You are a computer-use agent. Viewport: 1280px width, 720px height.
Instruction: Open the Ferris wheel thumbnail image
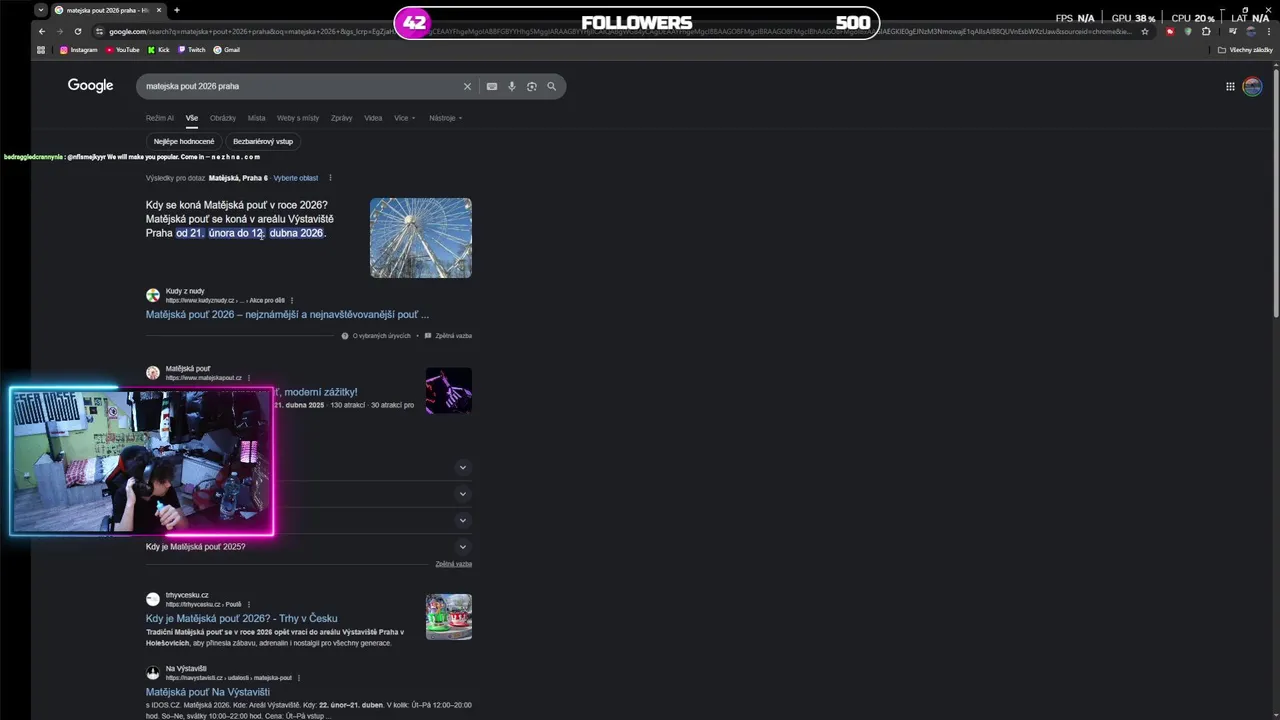pyautogui.click(x=421, y=238)
